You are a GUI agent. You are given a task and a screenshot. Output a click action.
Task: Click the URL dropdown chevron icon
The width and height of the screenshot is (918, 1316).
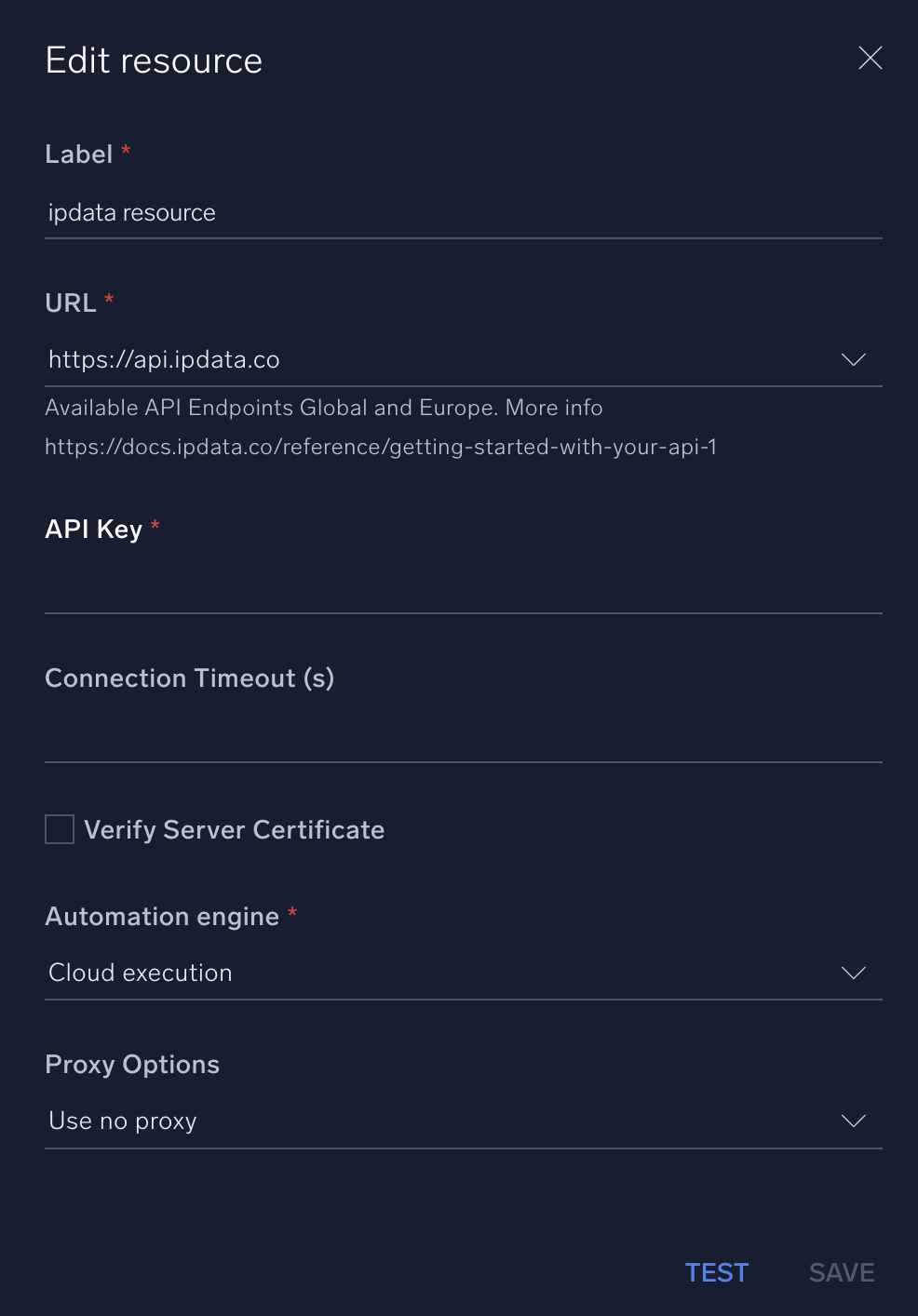853,360
